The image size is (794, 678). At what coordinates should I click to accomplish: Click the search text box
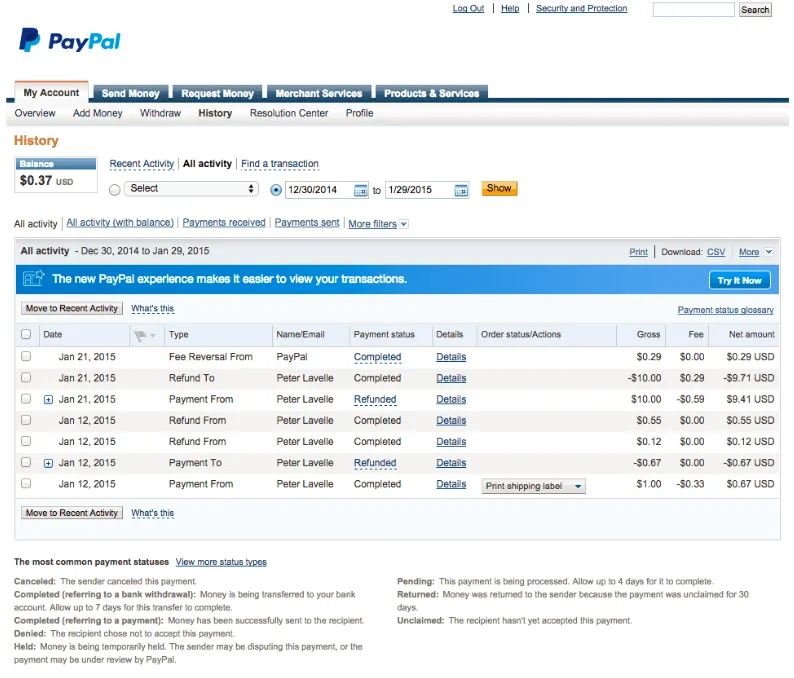pyautogui.click(x=693, y=10)
